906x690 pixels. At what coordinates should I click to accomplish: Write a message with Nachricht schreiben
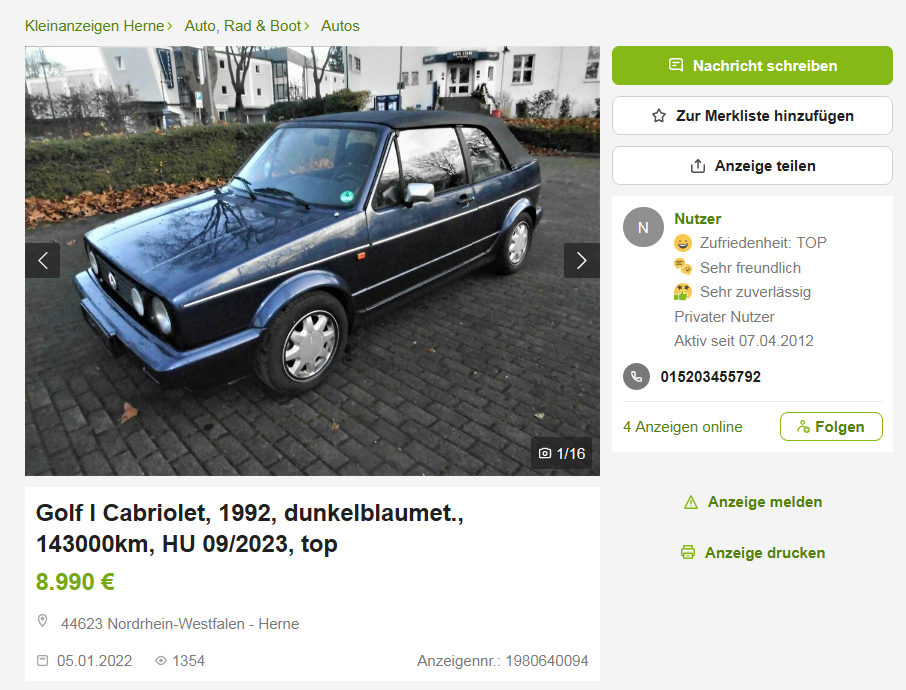click(x=752, y=66)
